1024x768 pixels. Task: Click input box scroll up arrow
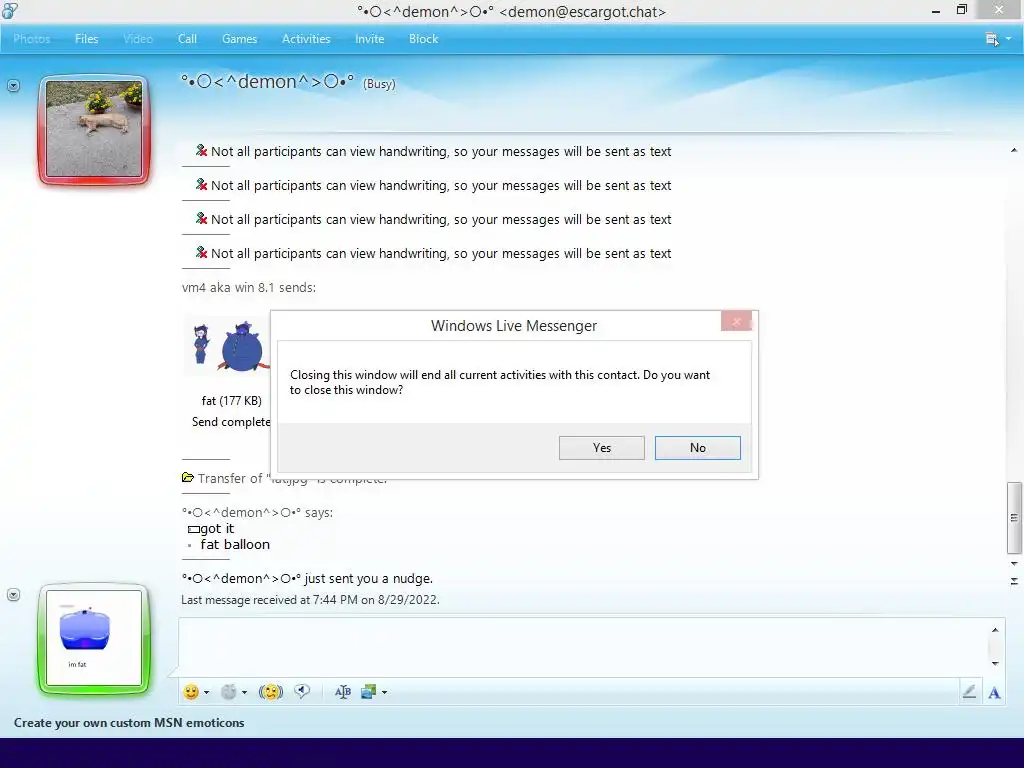pyautogui.click(x=995, y=630)
